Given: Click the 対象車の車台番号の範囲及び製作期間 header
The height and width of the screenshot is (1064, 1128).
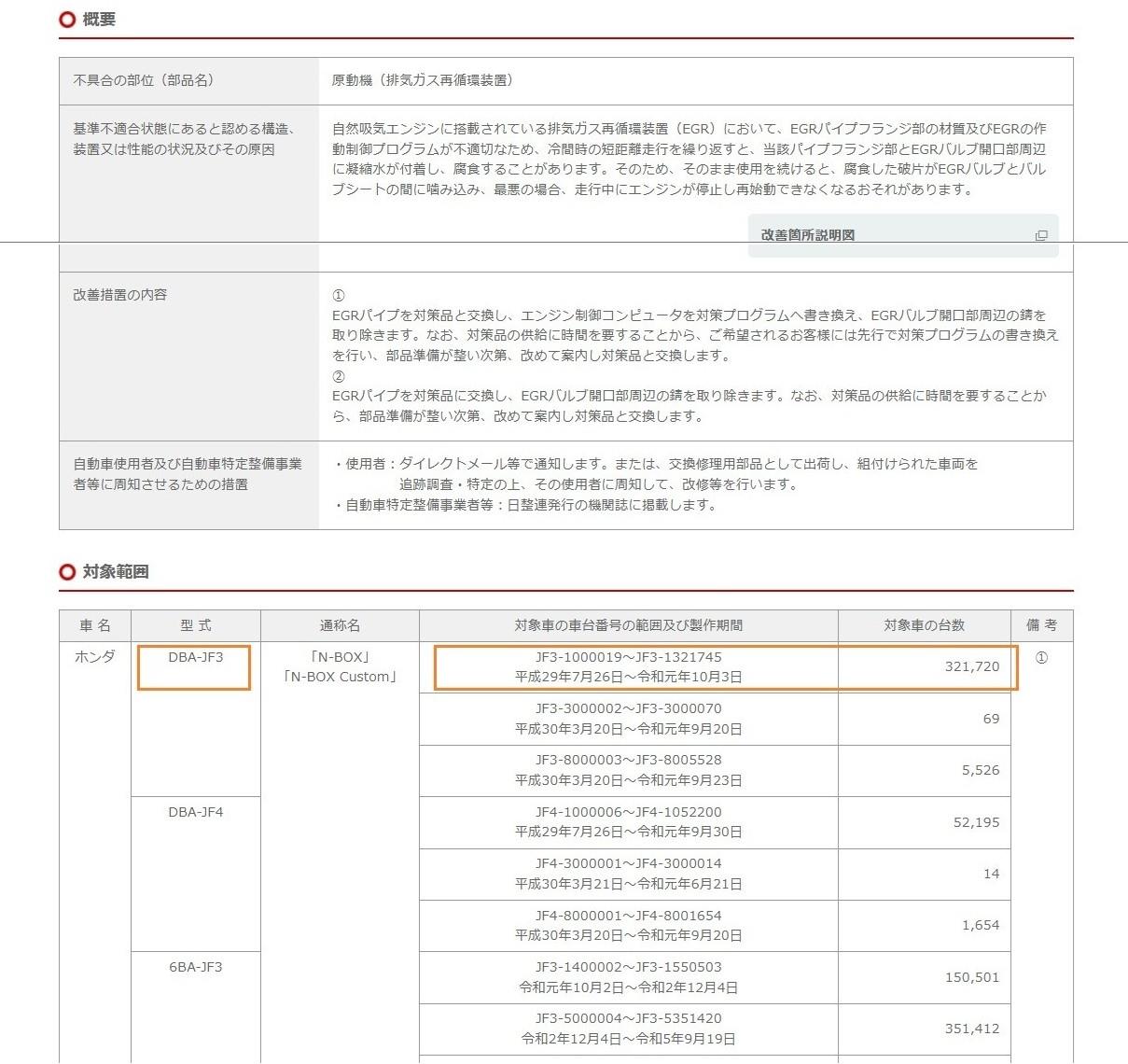Looking at the screenshot, I should click(x=629, y=625).
